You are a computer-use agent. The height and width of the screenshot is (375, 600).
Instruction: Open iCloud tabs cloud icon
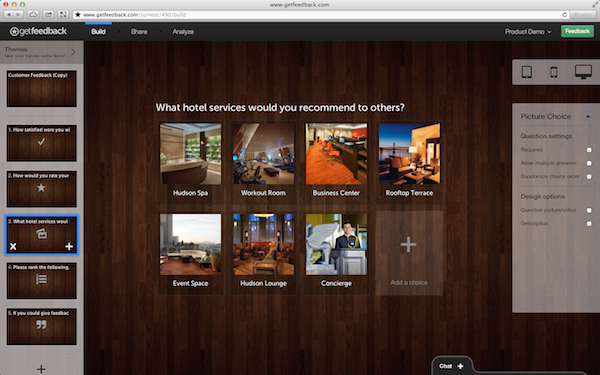33,15
